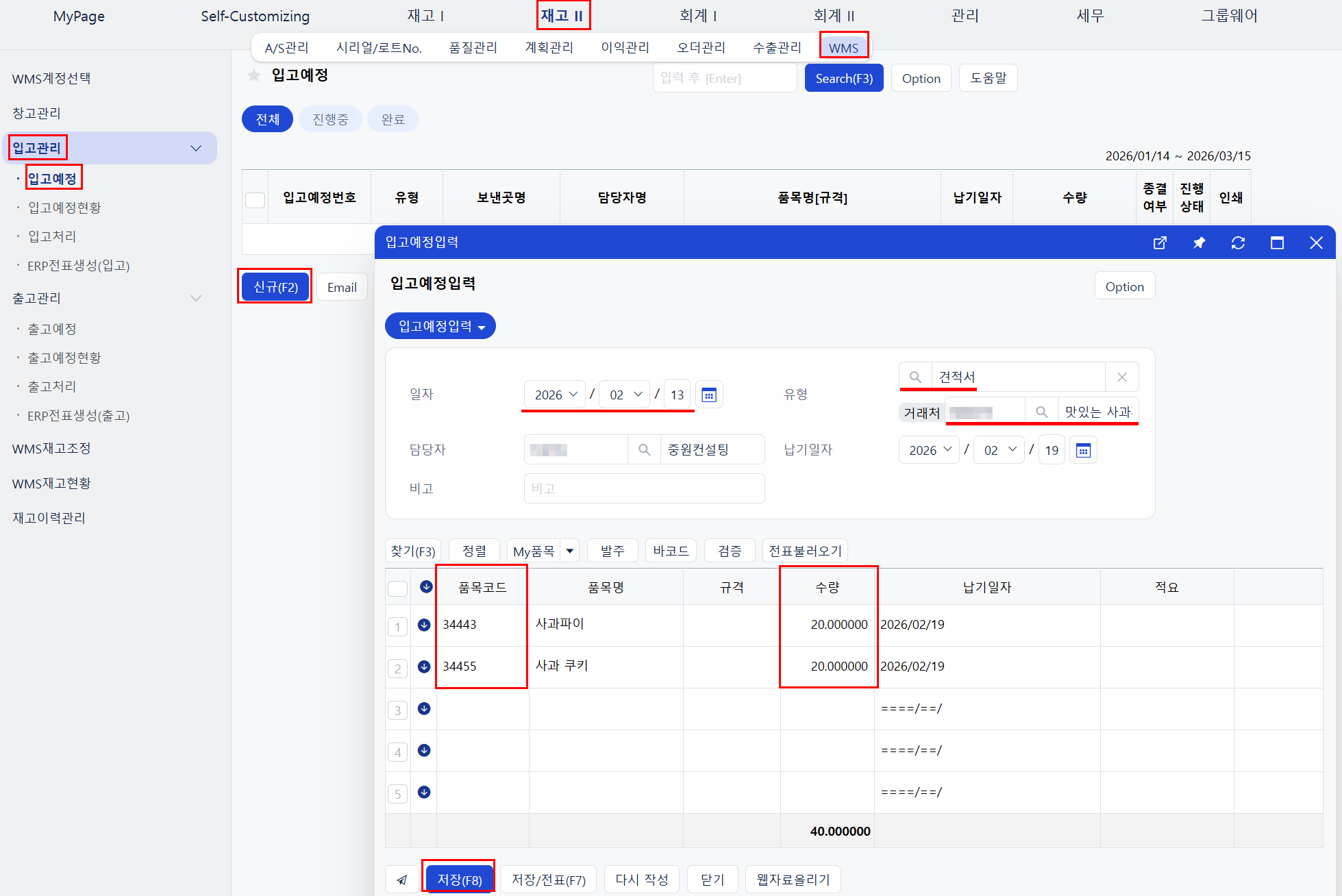Switch to the 진행중 filter tab
The height and width of the screenshot is (896, 1342).
pyautogui.click(x=330, y=119)
